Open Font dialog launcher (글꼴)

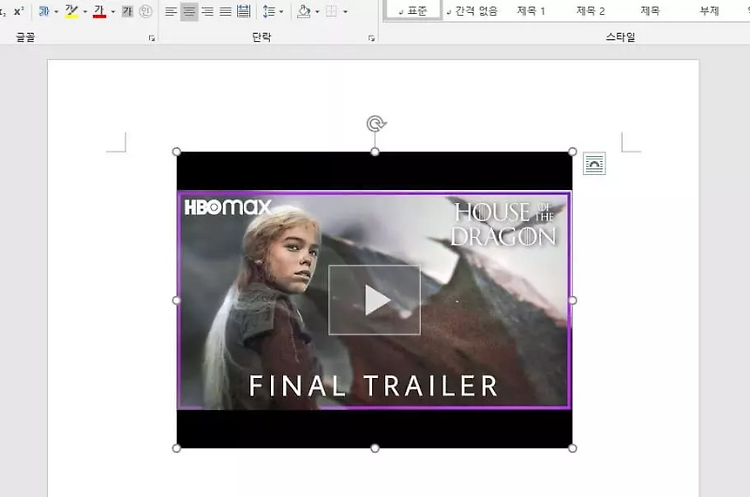152,38
